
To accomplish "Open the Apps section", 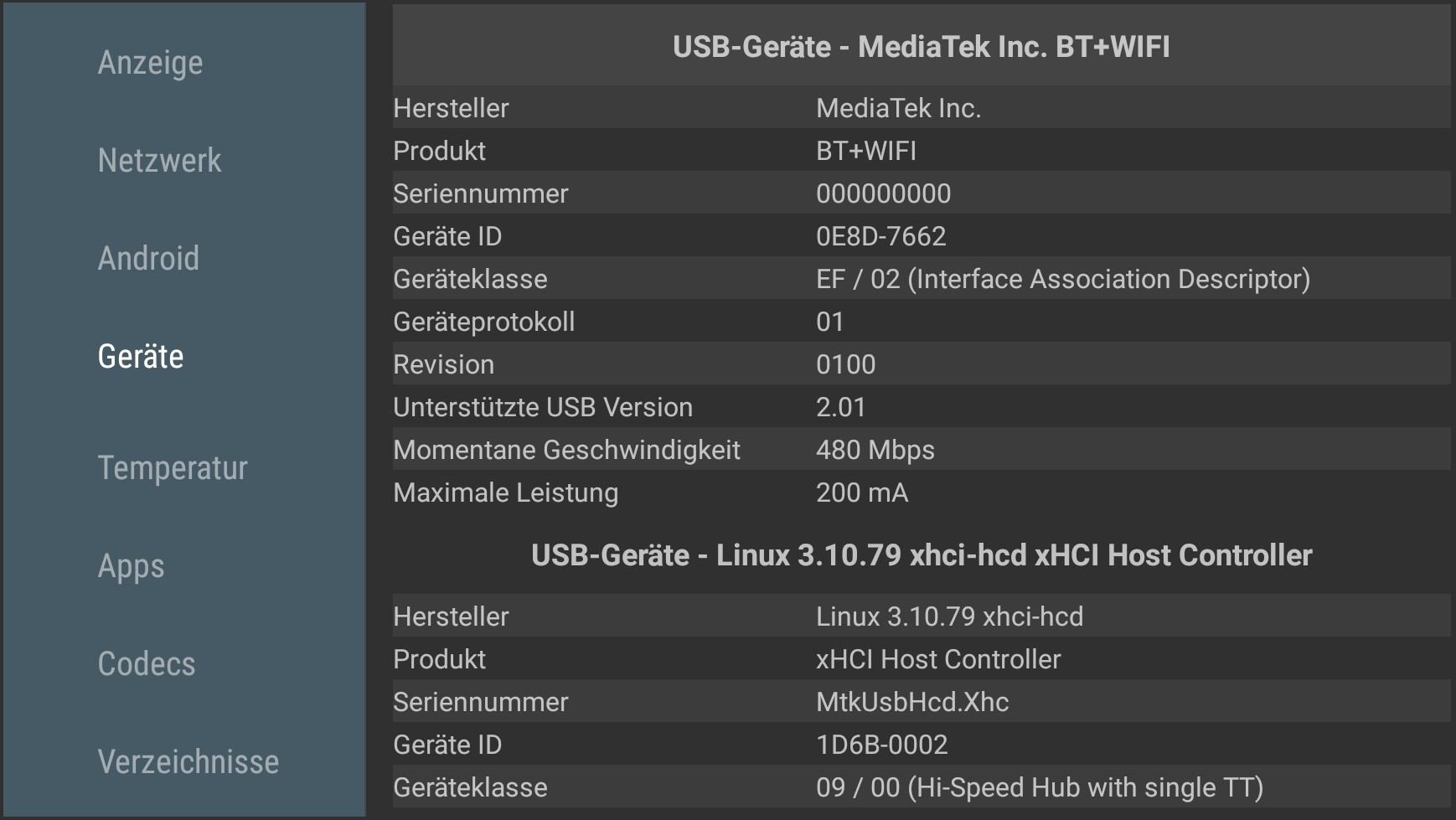I will click(x=131, y=566).
